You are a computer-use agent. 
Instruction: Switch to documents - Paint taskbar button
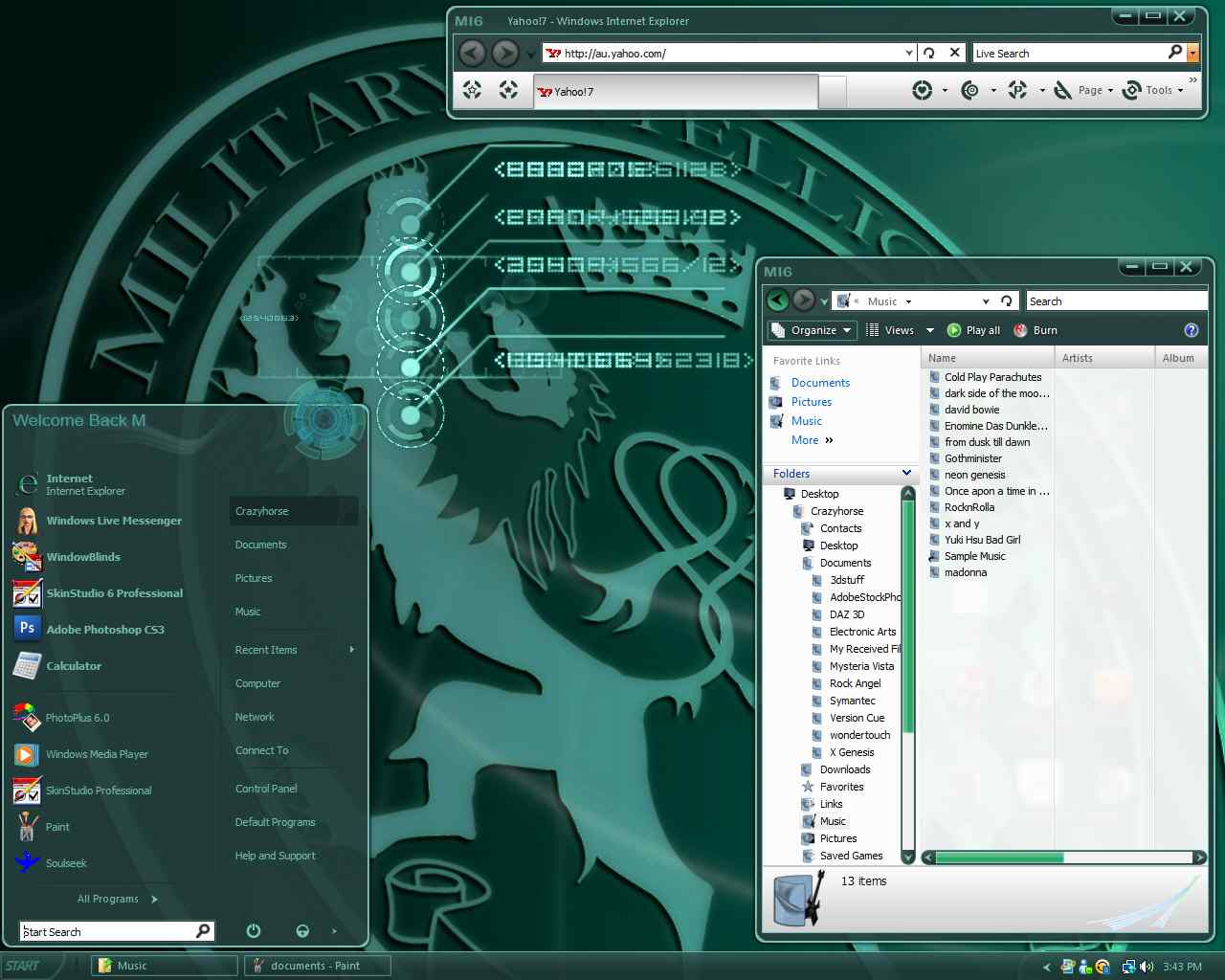click(318, 966)
